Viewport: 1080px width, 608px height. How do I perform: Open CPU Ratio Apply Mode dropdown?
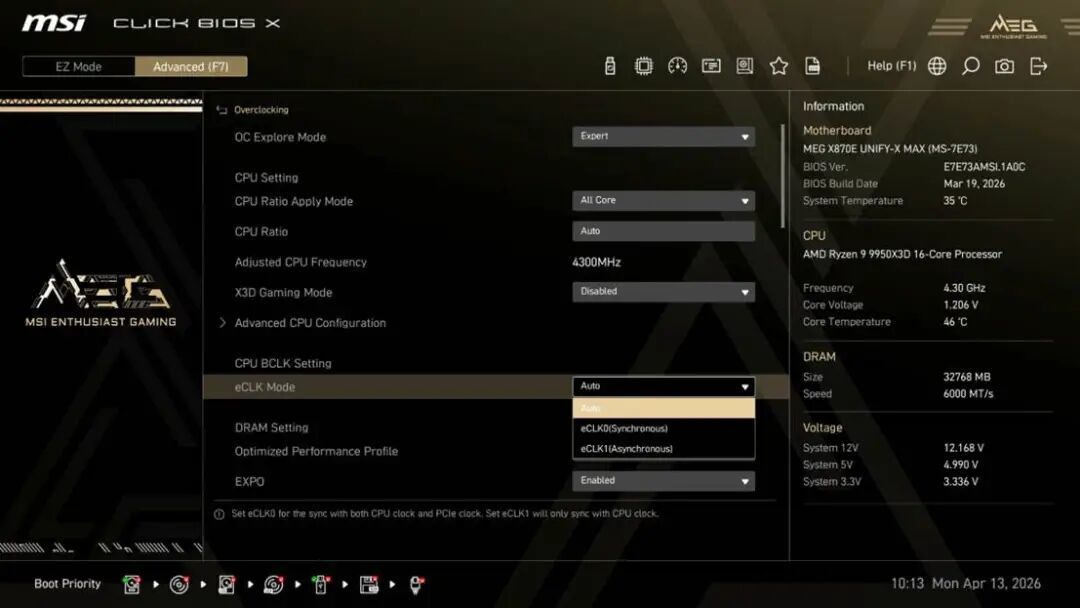click(x=663, y=200)
